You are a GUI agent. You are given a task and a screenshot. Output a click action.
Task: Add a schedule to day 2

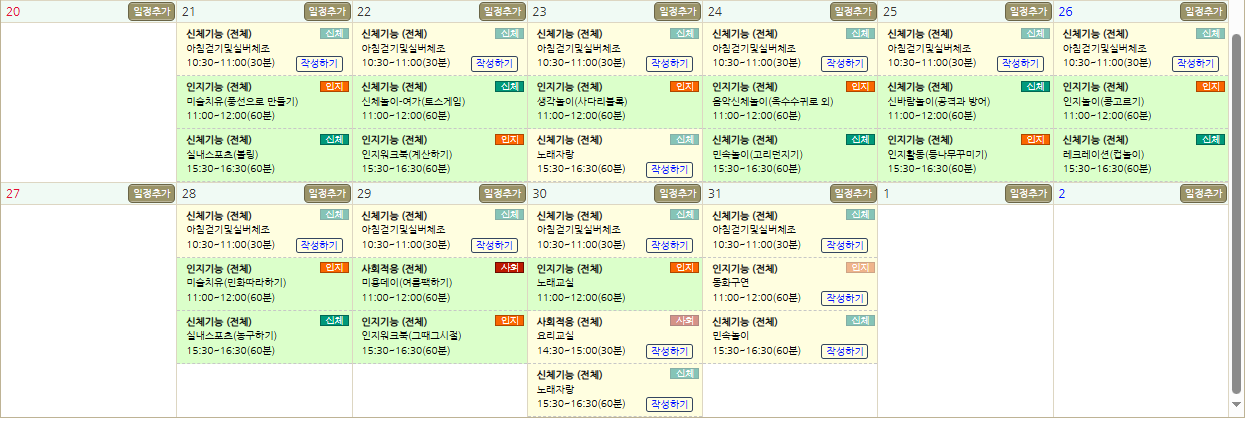(1202, 193)
